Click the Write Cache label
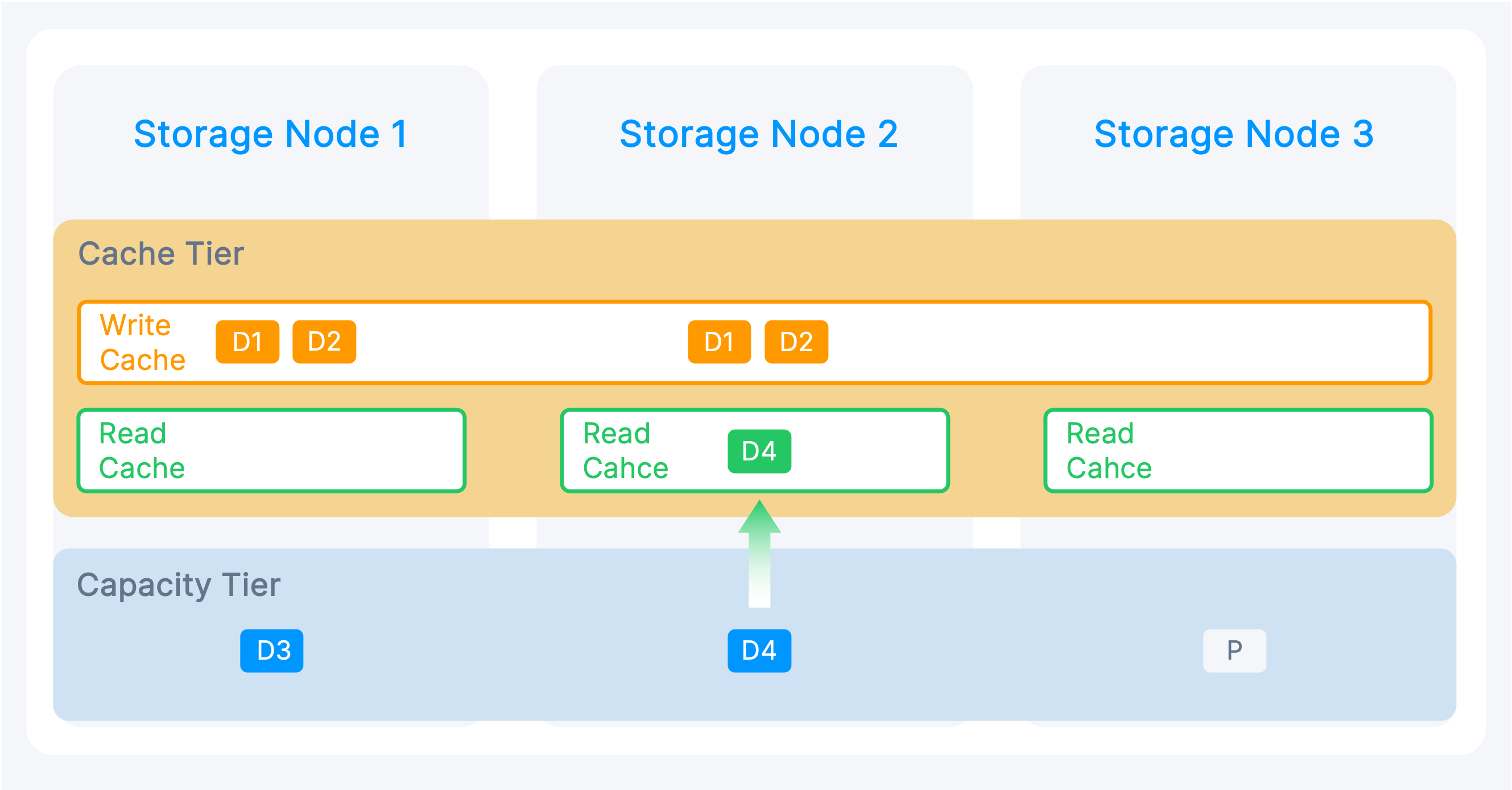Image resolution: width=1512 pixels, height=790 pixels. click(x=143, y=343)
